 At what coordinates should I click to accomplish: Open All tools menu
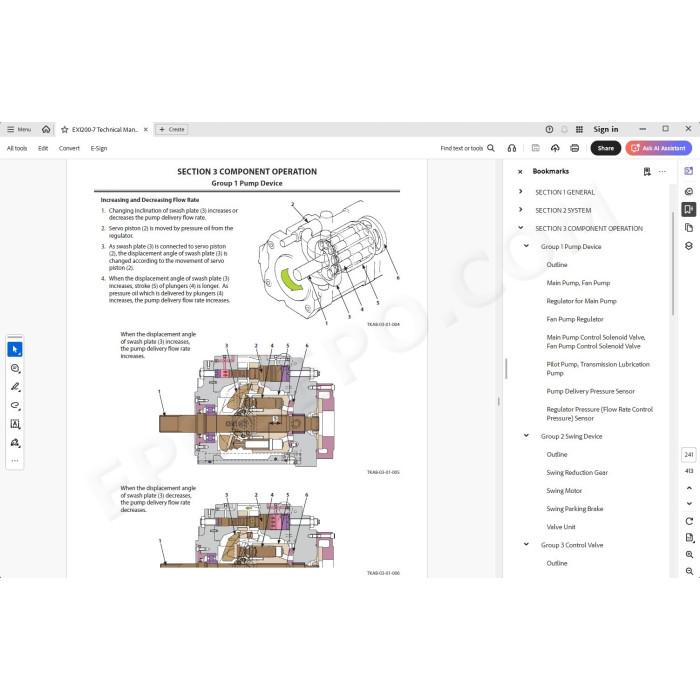point(17,148)
